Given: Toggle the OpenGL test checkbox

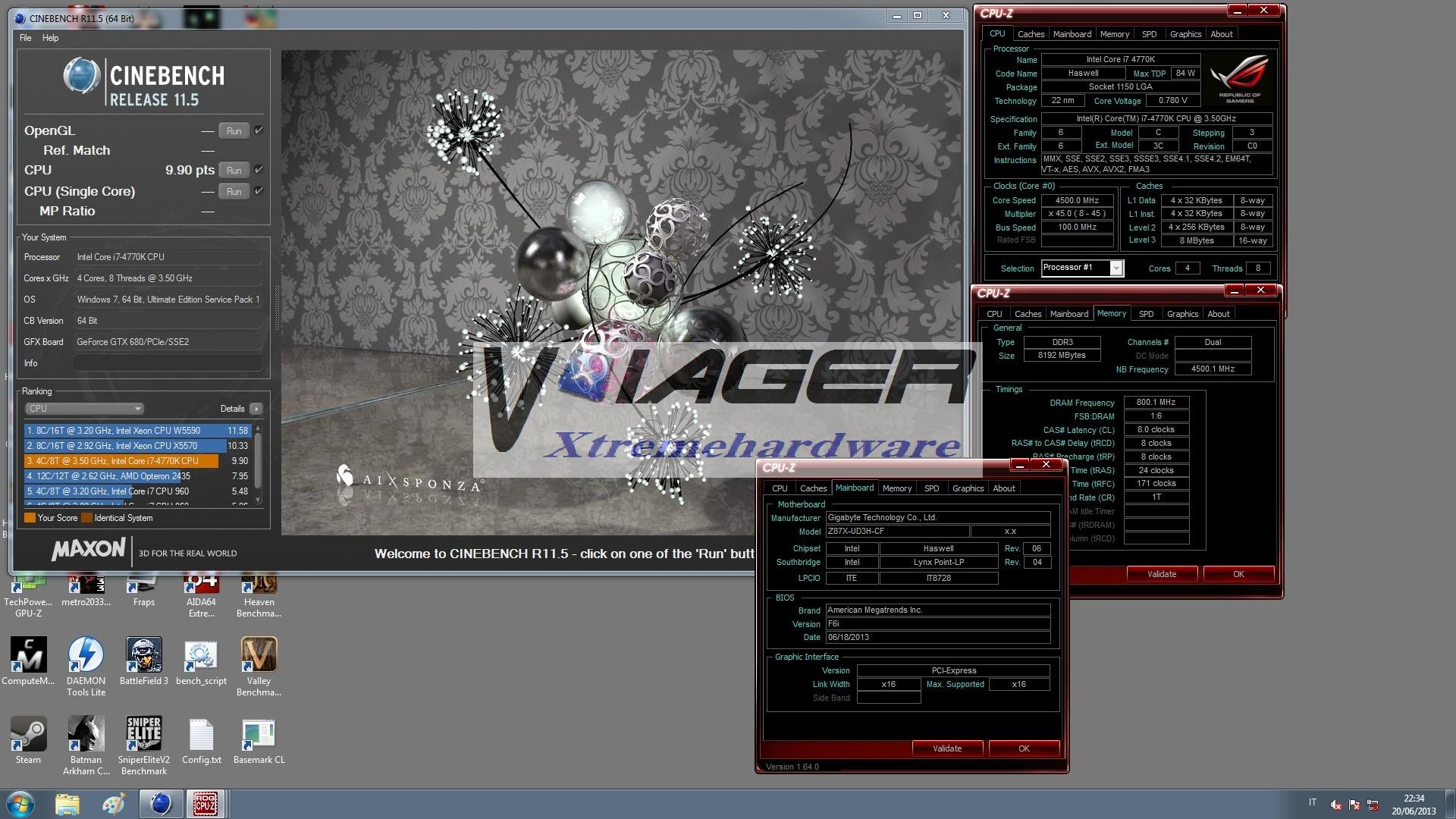Looking at the screenshot, I should tap(259, 130).
